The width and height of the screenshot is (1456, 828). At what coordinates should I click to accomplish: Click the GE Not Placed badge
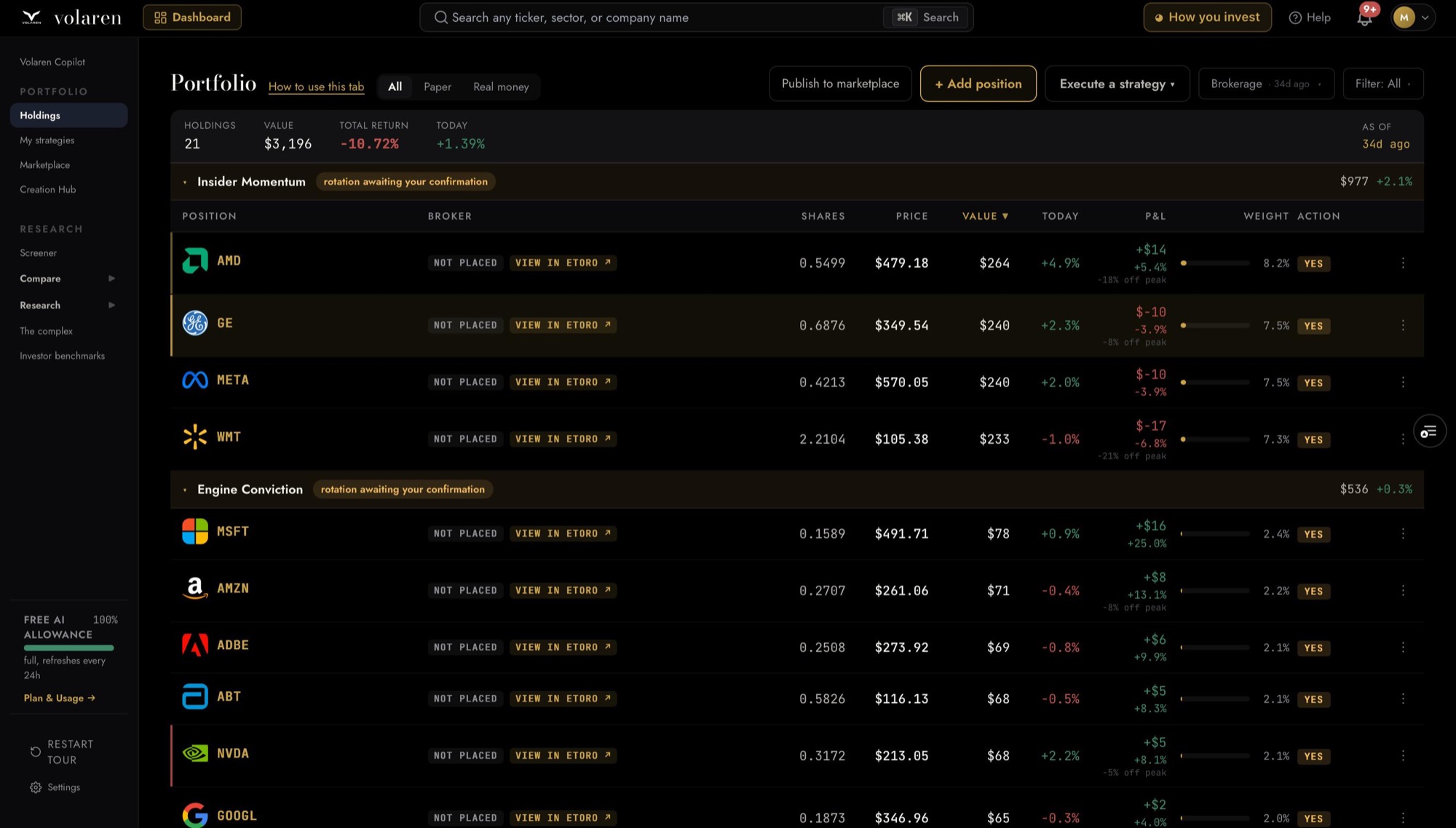click(465, 325)
